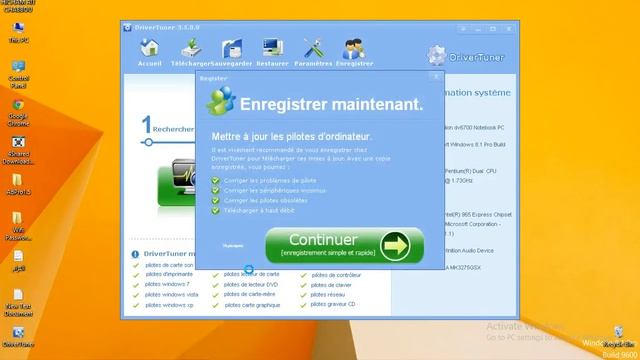Click the DriverTuner title bar app icon
This screenshot has height=360, width=640.
click(x=127, y=27)
